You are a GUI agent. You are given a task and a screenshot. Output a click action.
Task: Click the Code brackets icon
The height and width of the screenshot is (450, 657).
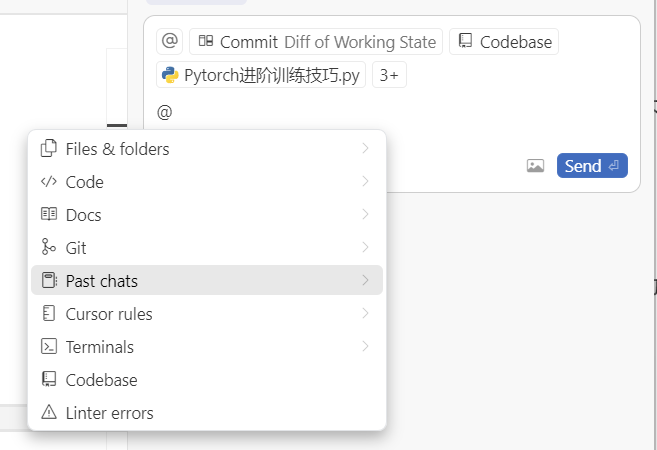(x=48, y=182)
